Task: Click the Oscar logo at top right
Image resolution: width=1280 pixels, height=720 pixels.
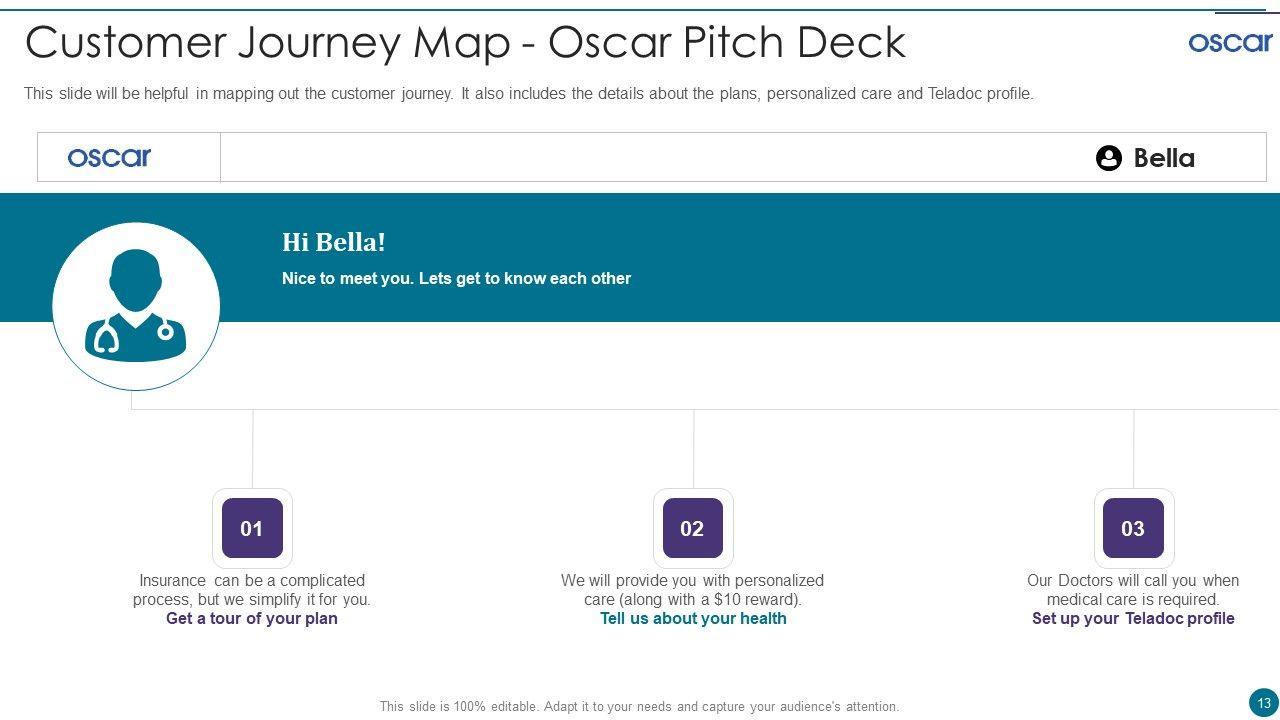Action: coord(1229,42)
